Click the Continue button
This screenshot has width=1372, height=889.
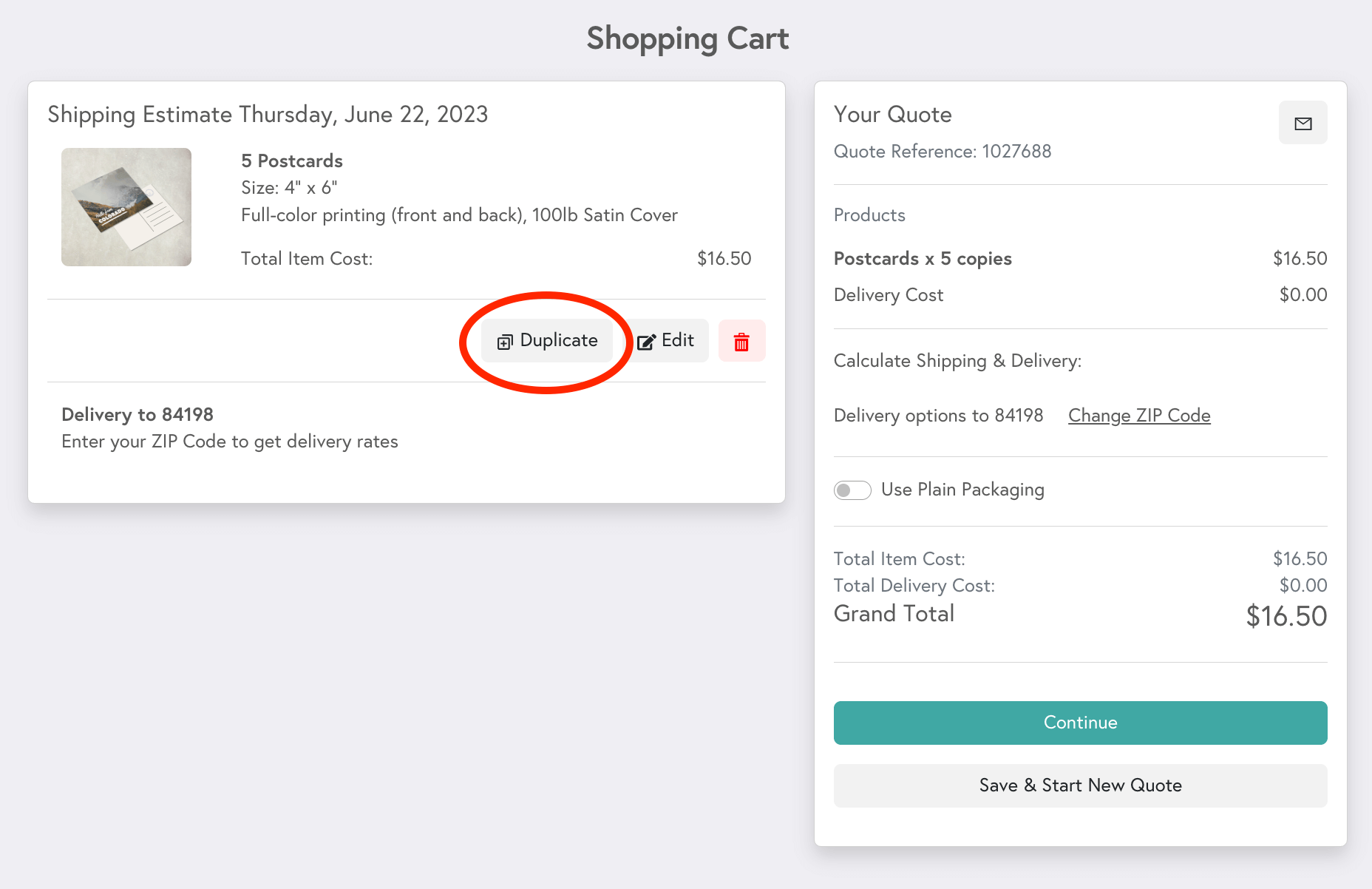point(1079,723)
